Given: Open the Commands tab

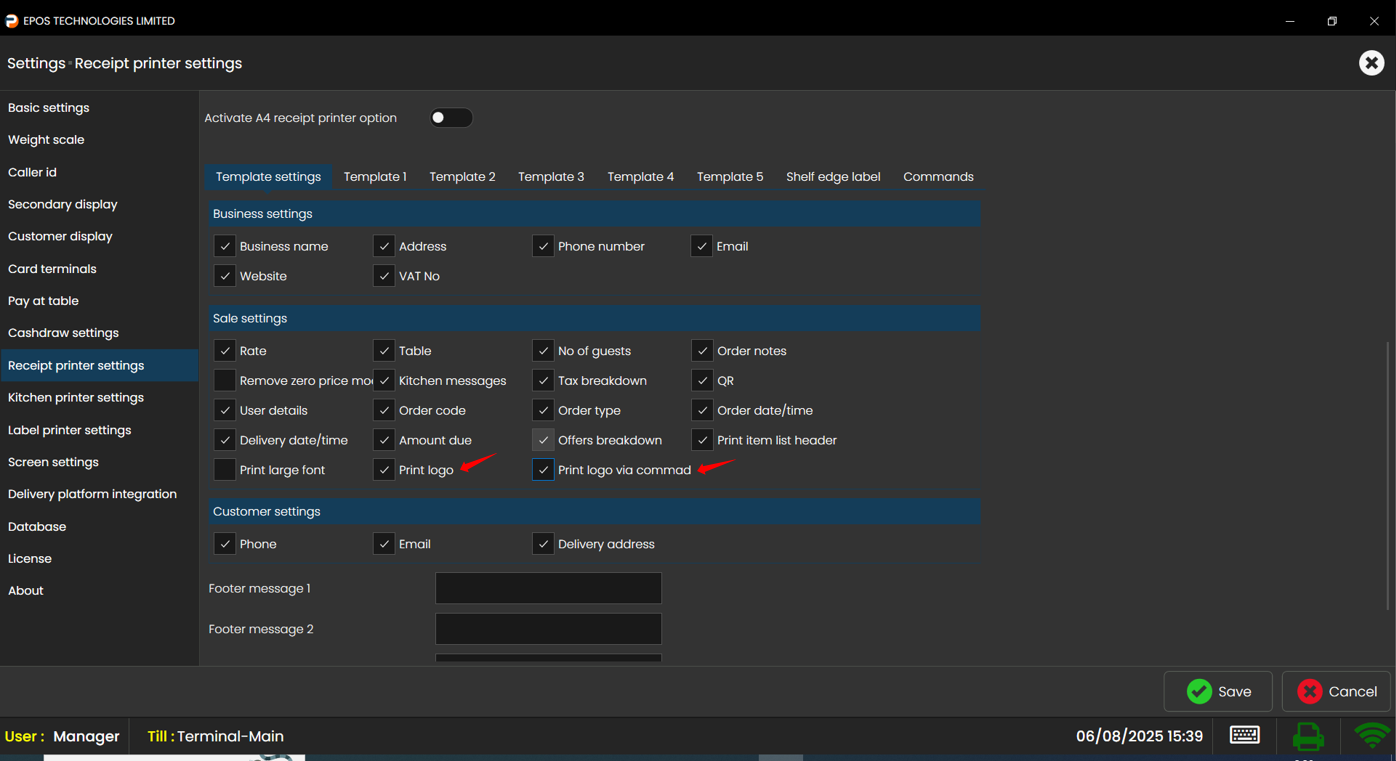Looking at the screenshot, I should point(937,177).
